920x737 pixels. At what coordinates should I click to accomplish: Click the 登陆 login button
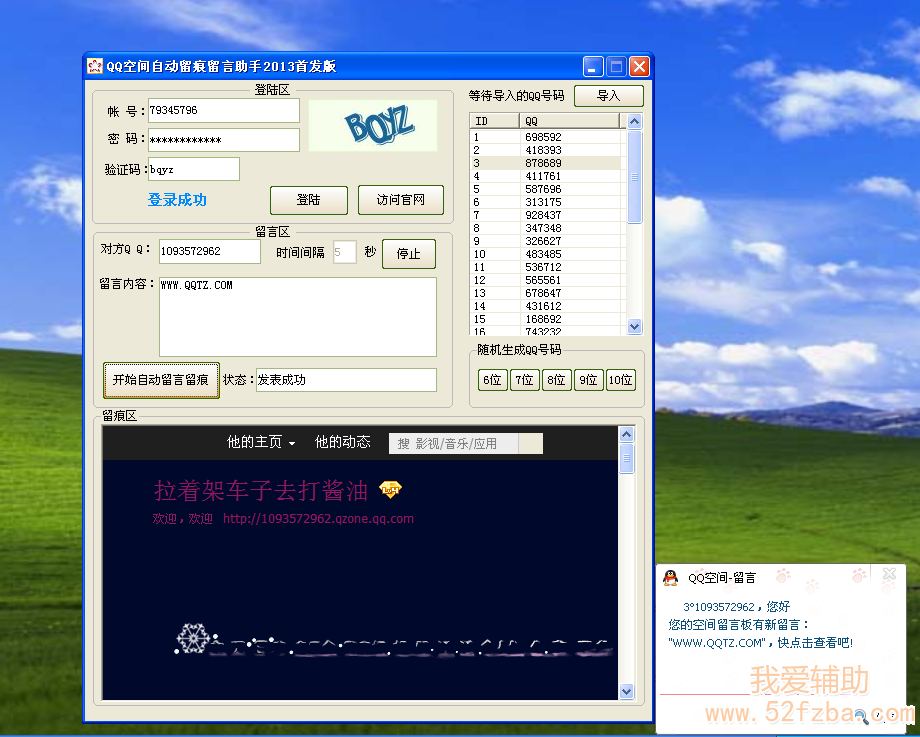point(309,200)
